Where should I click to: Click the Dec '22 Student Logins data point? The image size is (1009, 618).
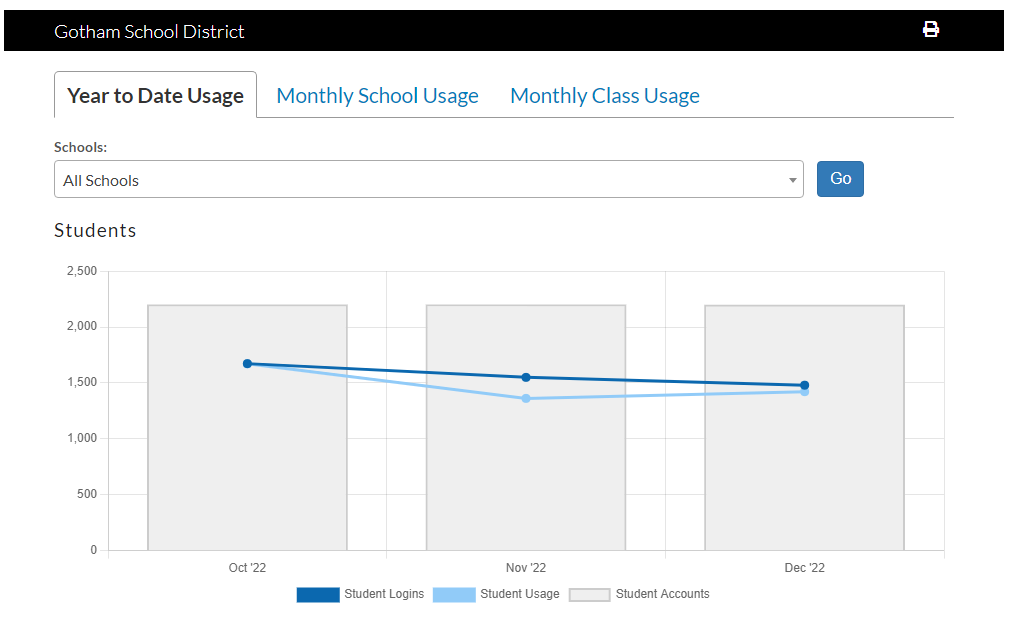coord(804,384)
